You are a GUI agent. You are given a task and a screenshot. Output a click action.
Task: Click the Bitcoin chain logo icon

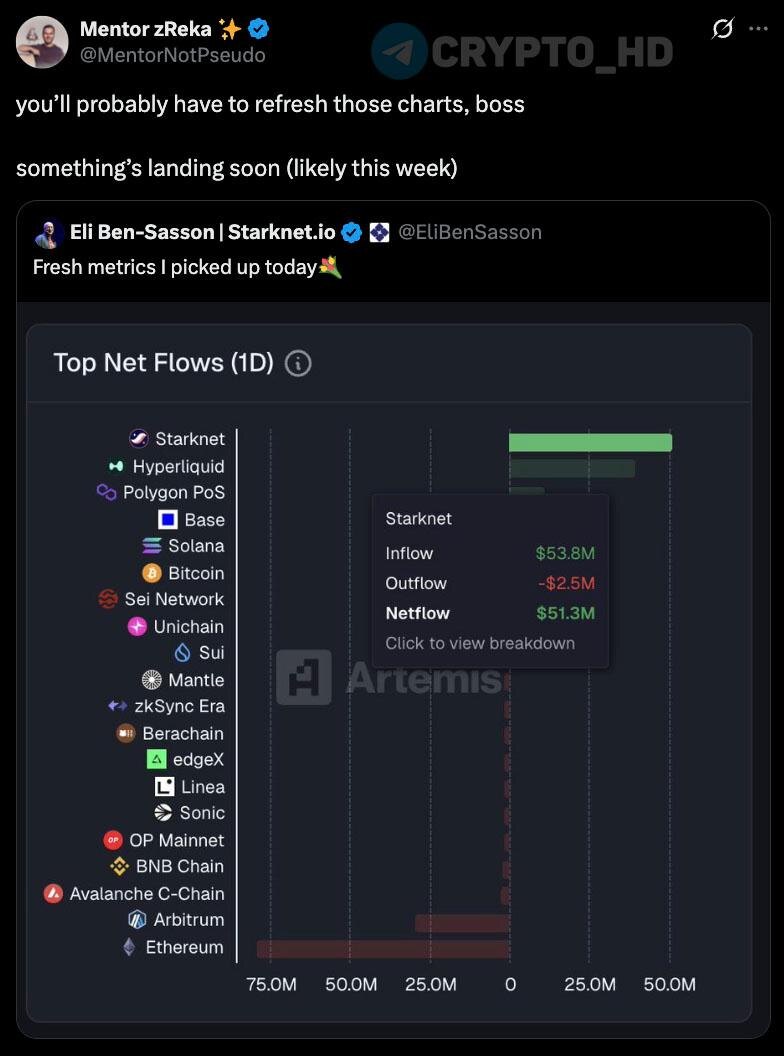152,573
